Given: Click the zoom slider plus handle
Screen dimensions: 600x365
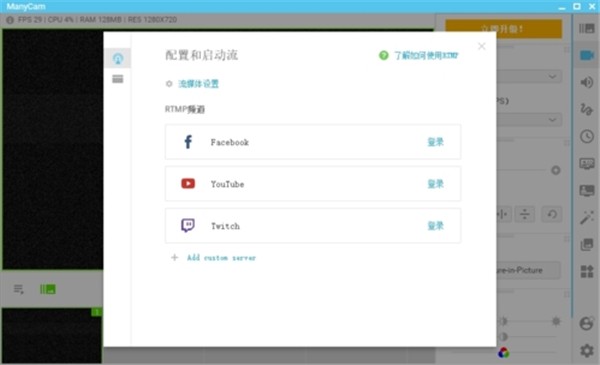Looking at the screenshot, I should click(556, 170).
